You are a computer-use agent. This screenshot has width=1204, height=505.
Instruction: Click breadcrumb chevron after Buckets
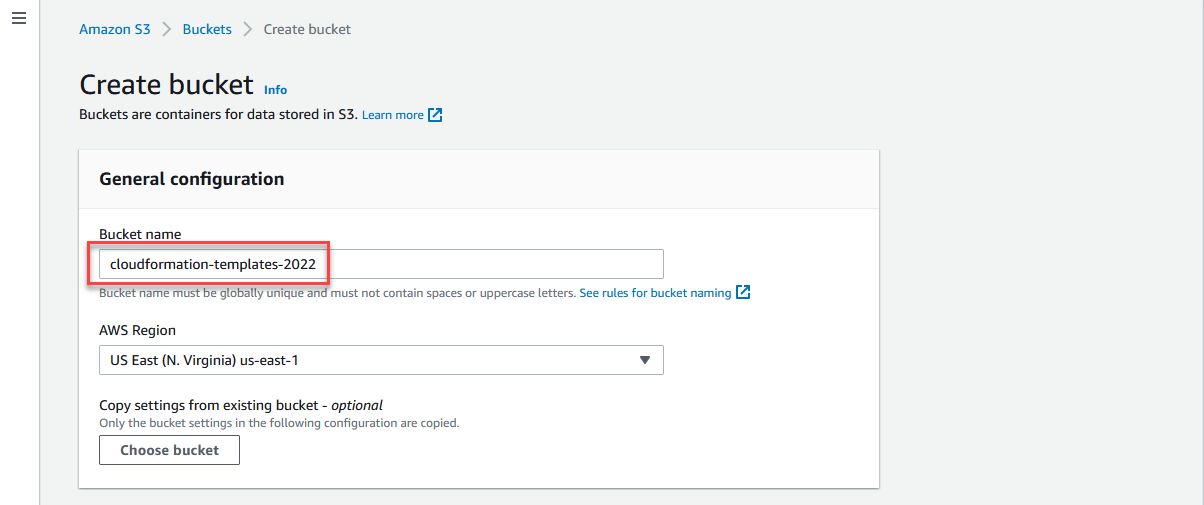[247, 29]
